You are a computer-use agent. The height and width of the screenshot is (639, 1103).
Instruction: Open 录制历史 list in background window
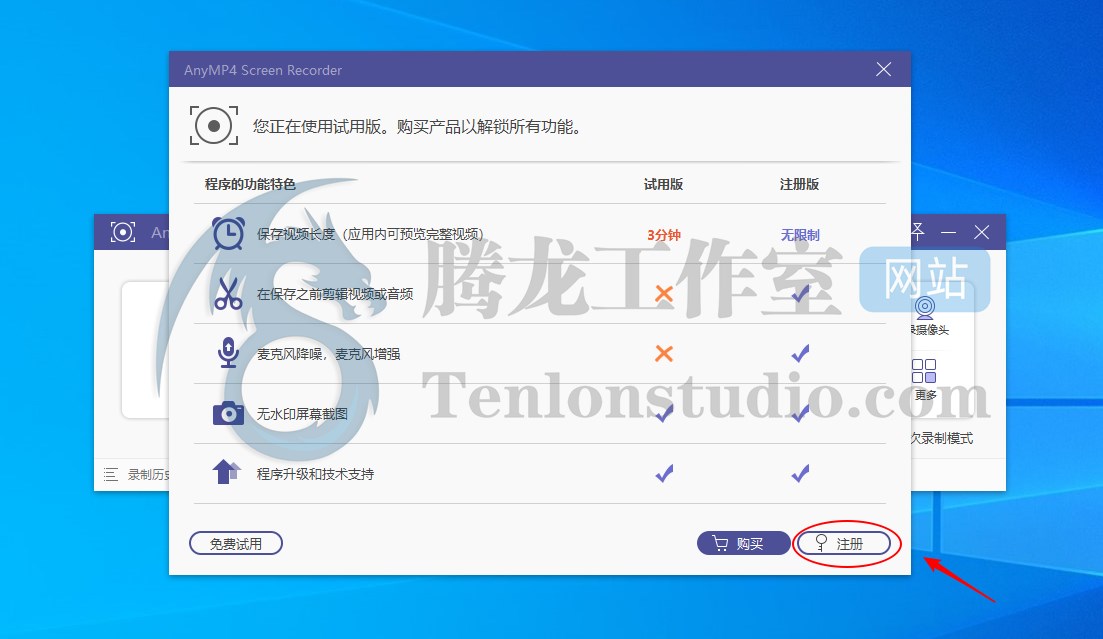click(137, 474)
